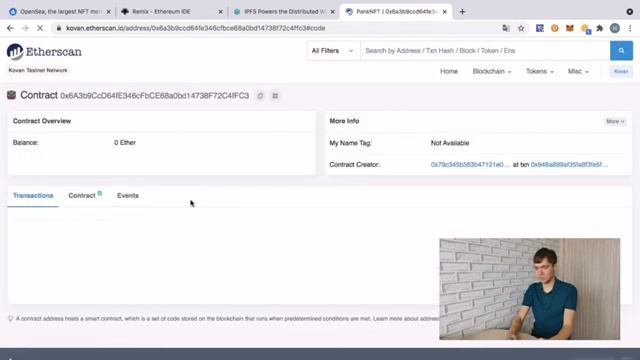
Task: Click the browser back arrow
Action: [10, 28]
